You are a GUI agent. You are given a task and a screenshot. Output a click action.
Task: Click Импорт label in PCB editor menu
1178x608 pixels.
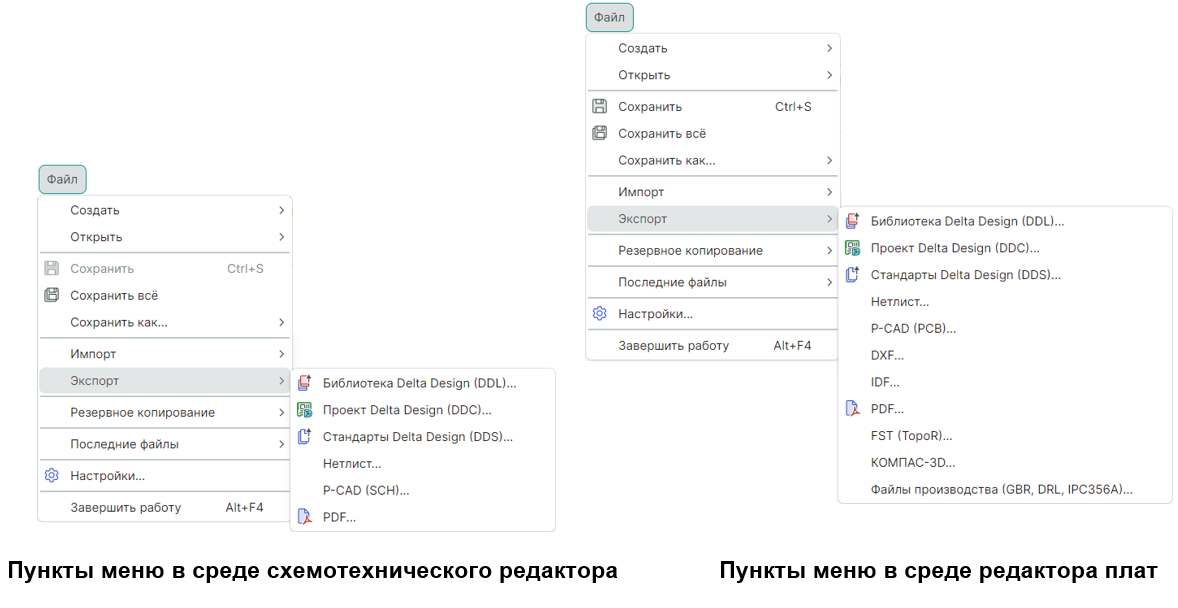pos(641,192)
